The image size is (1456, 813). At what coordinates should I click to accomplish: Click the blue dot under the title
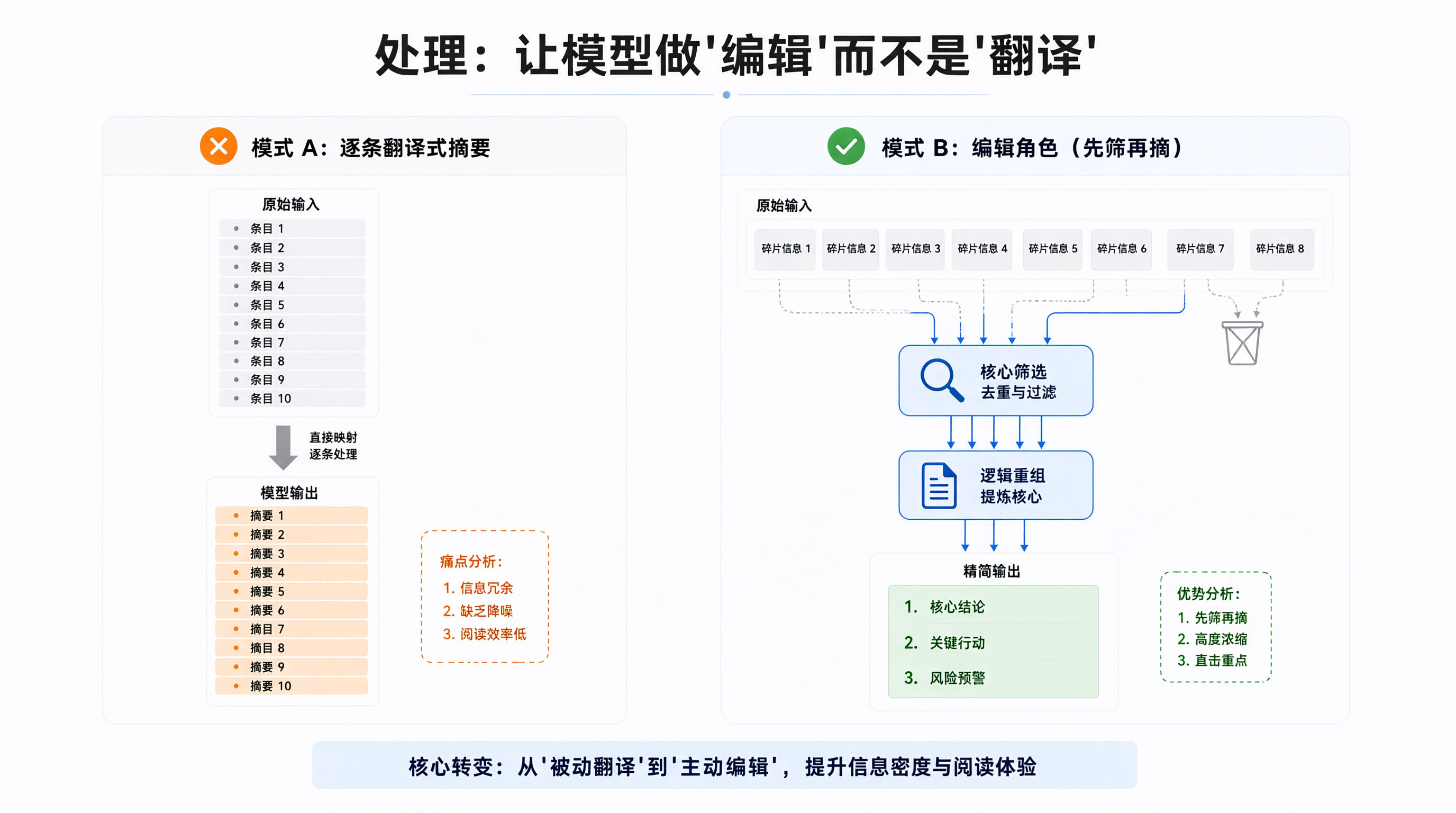coord(726,95)
